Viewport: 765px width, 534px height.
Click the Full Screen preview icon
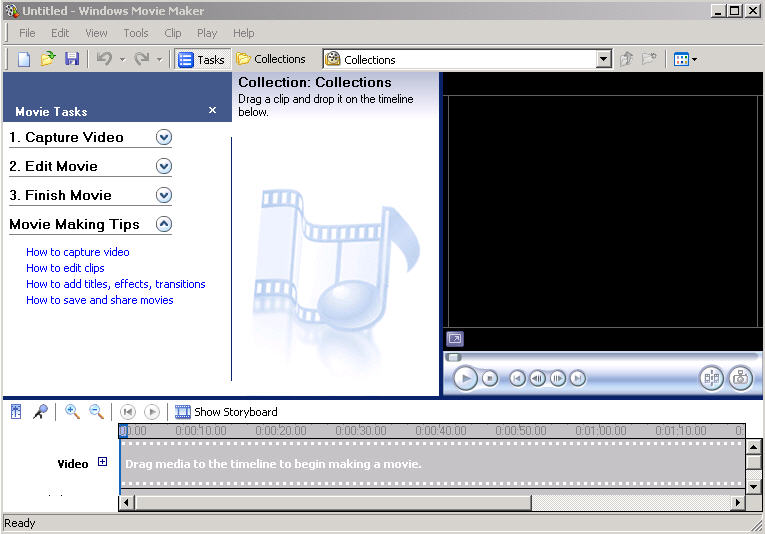coord(455,338)
